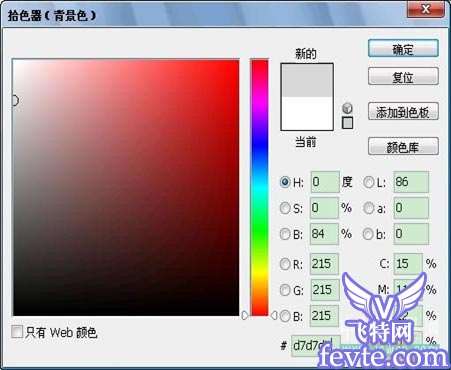Click the 添加到色板 button
Screen dimensions: 451x370
point(403,112)
